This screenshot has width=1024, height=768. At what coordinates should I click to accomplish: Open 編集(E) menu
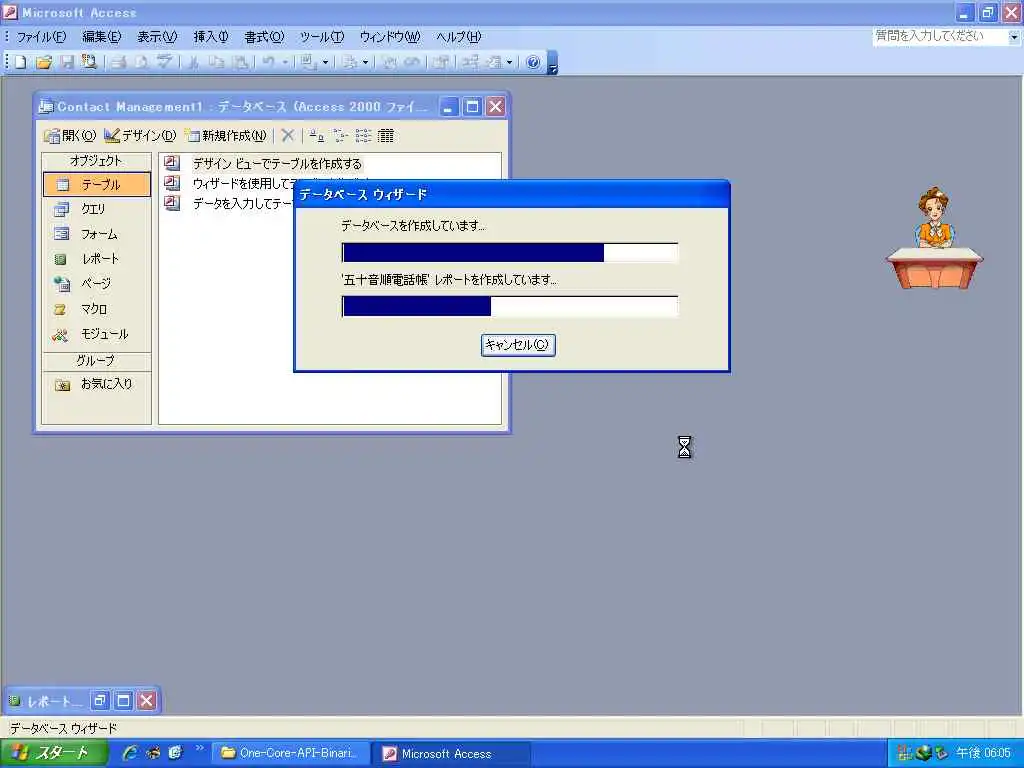coord(102,37)
